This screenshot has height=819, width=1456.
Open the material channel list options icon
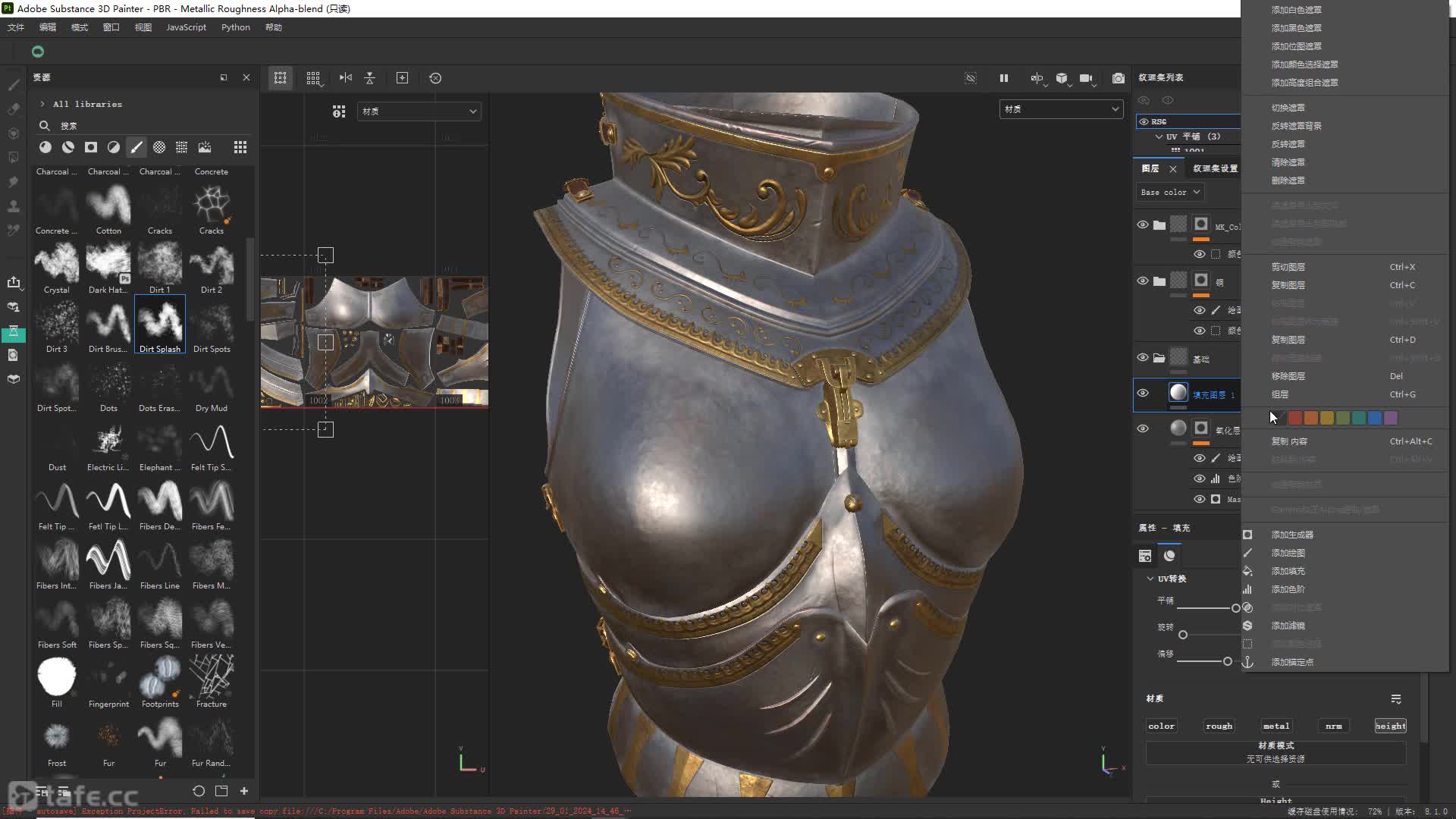[x=1396, y=699]
